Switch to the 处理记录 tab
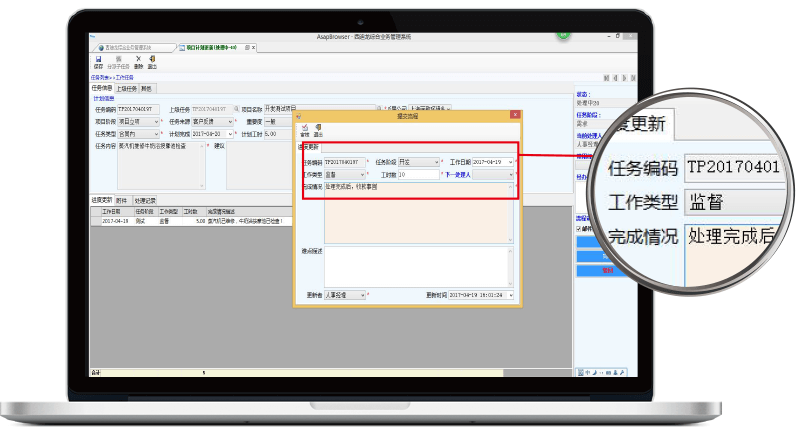The image size is (800, 434). pyautogui.click(x=145, y=201)
